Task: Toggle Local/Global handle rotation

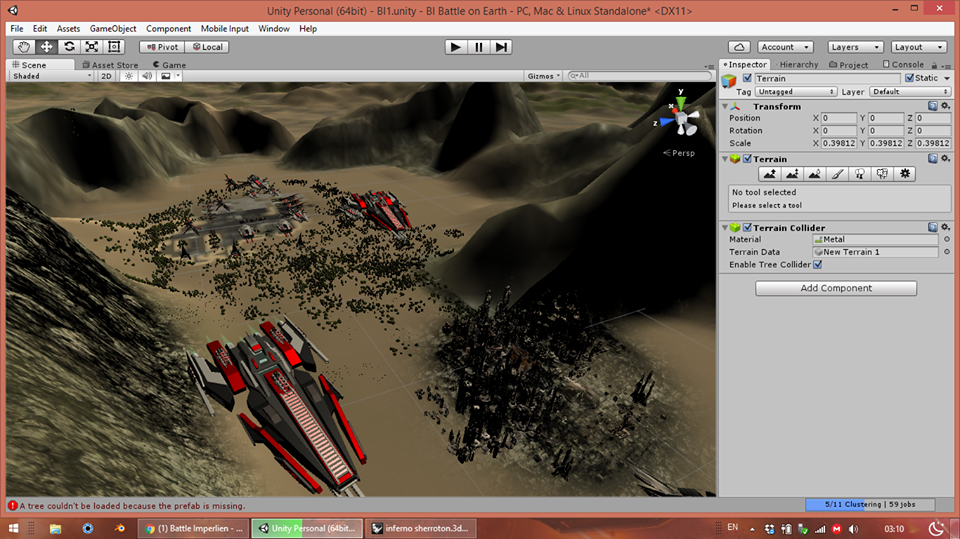Action: click(207, 47)
